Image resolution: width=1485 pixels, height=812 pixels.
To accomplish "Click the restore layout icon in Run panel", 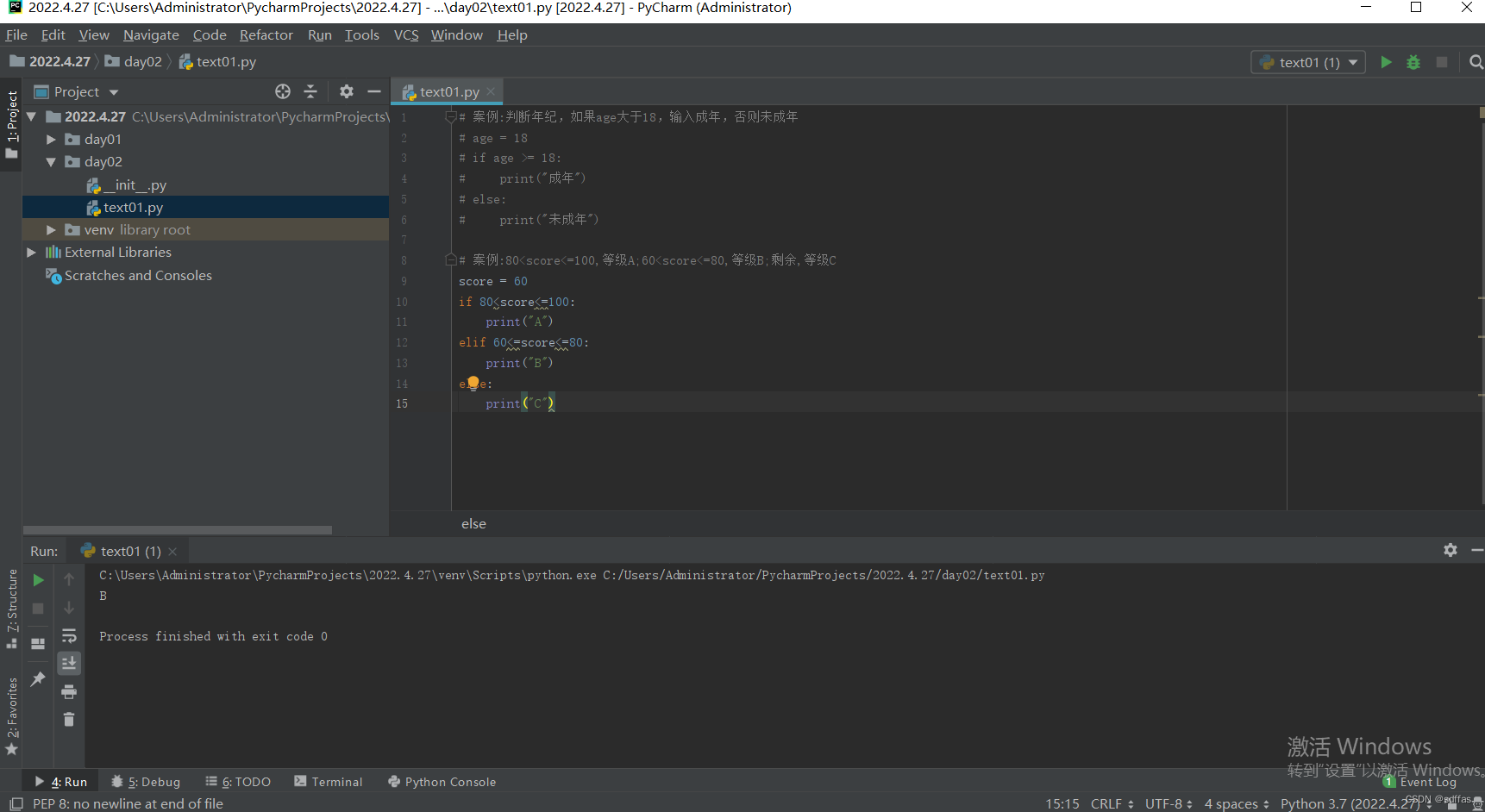I will [38, 644].
